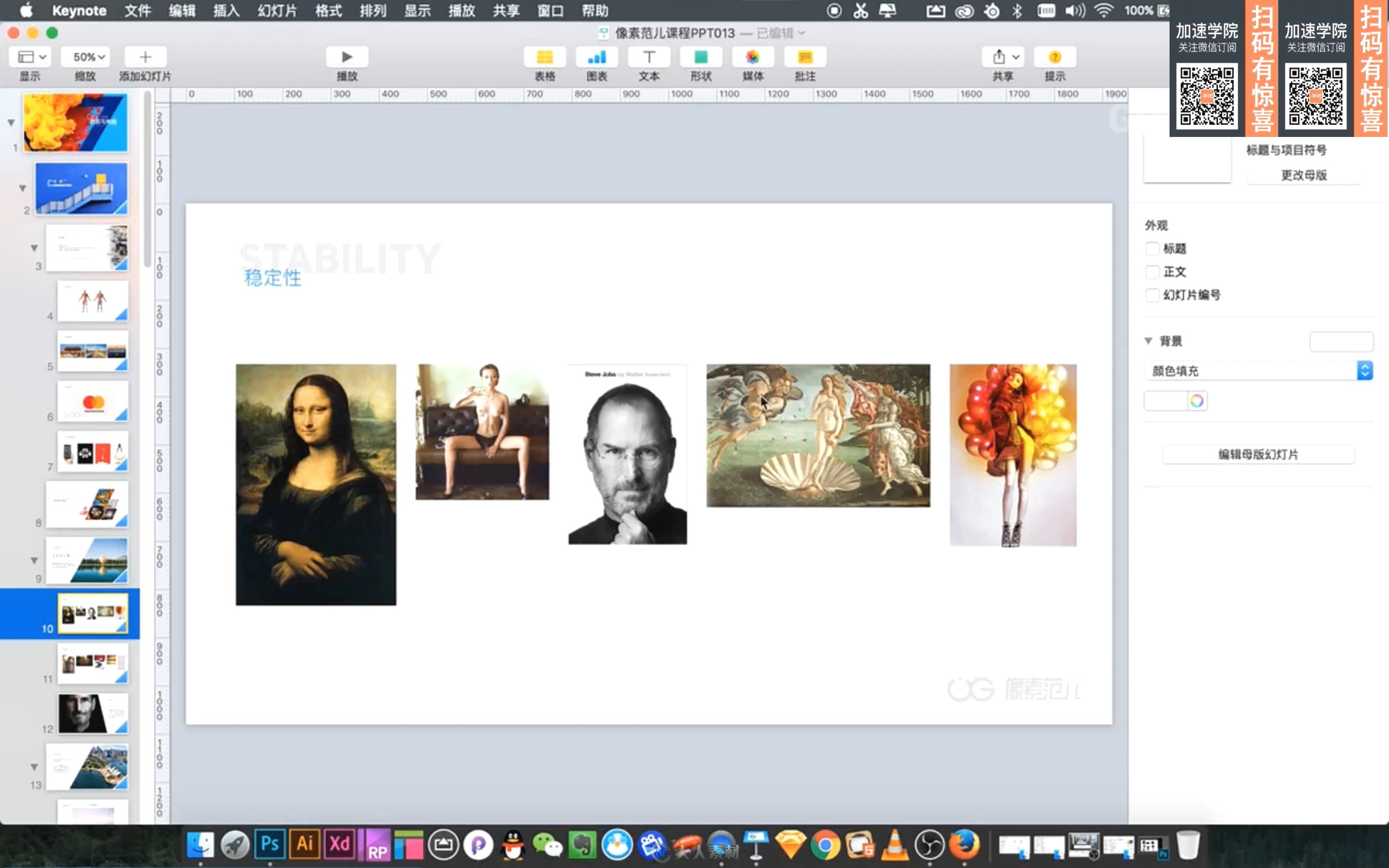This screenshot has width=1389, height=868.
Task: Open Finder from the Dock
Action: tap(200, 845)
